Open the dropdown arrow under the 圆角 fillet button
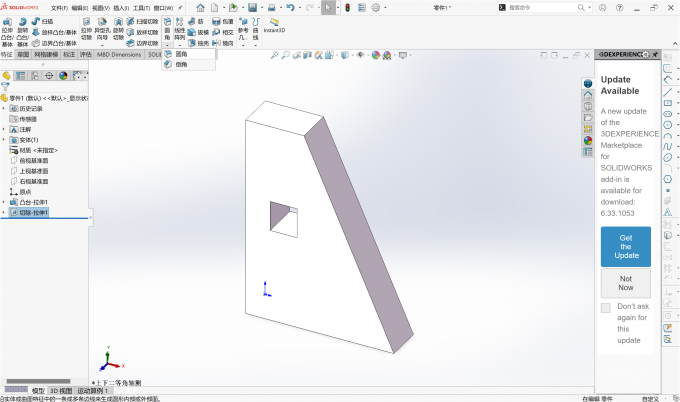 (167, 45)
